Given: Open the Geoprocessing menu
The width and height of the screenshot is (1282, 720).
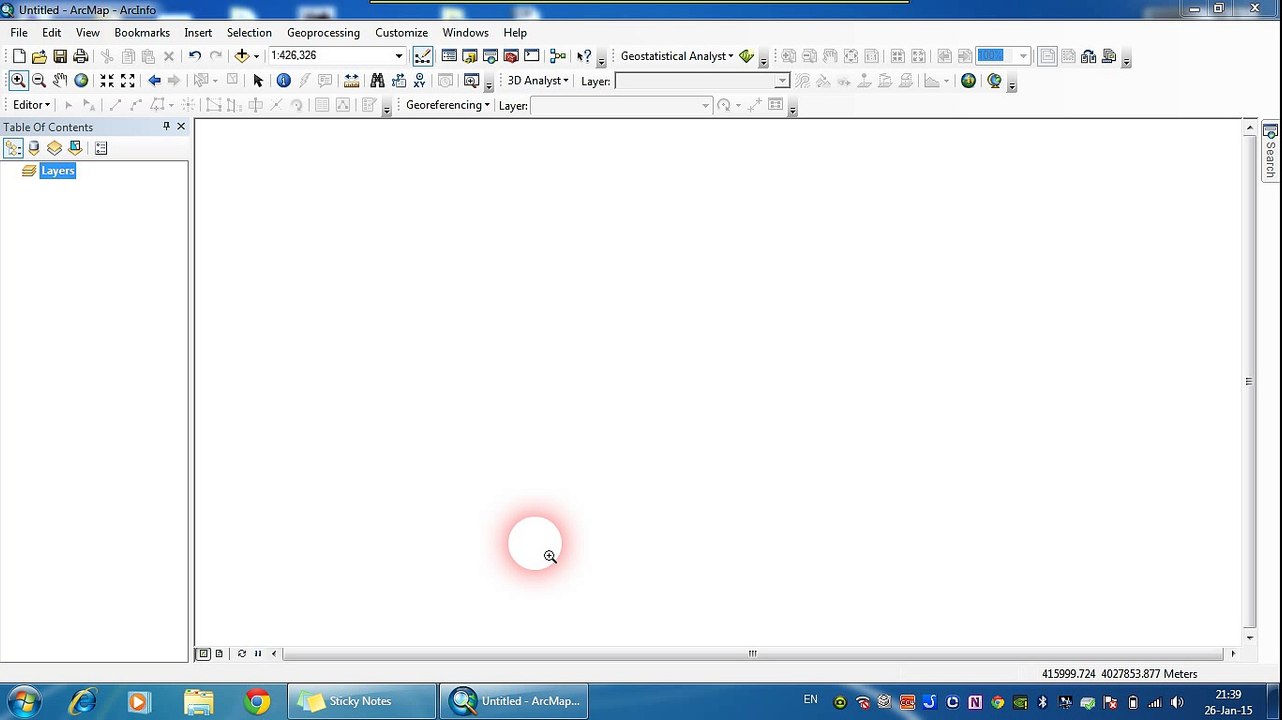Looking at the screenshot, I should 323,32.
